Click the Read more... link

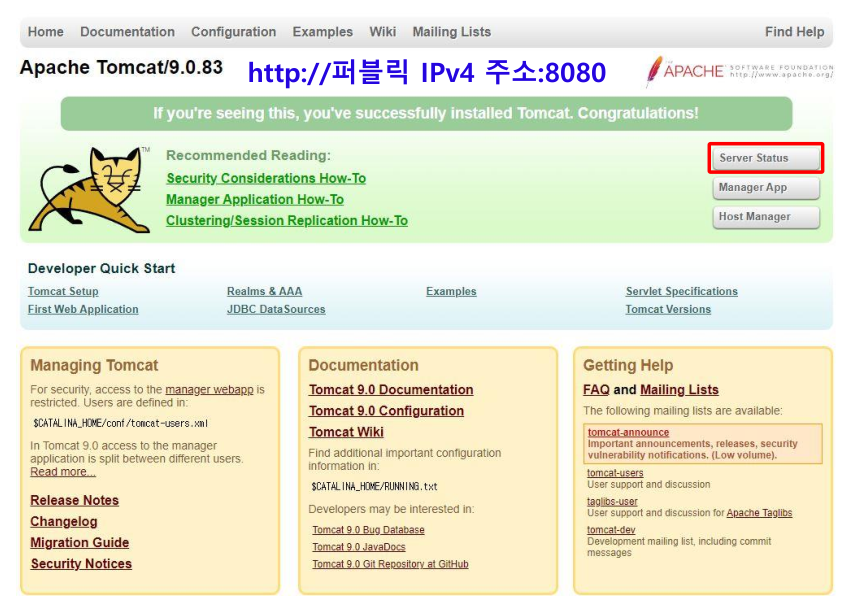(63, 472)
